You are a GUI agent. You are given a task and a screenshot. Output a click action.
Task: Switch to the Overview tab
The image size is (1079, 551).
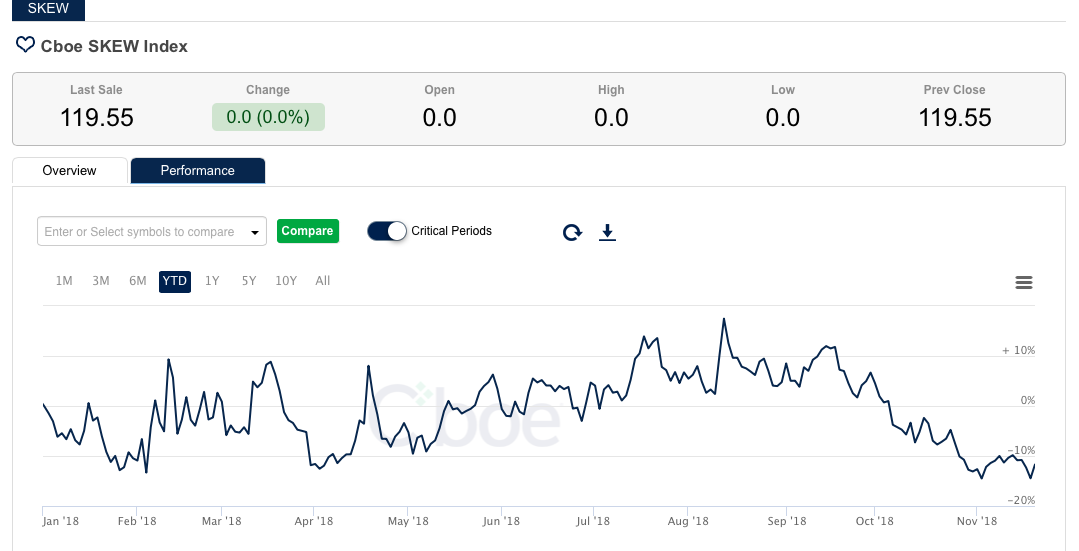click(70, 171)
